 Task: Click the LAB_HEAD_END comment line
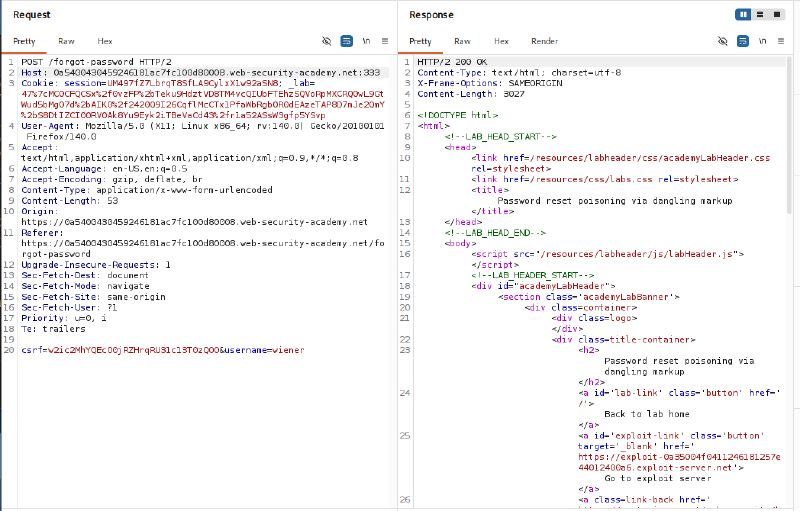[x=495, y=233]
